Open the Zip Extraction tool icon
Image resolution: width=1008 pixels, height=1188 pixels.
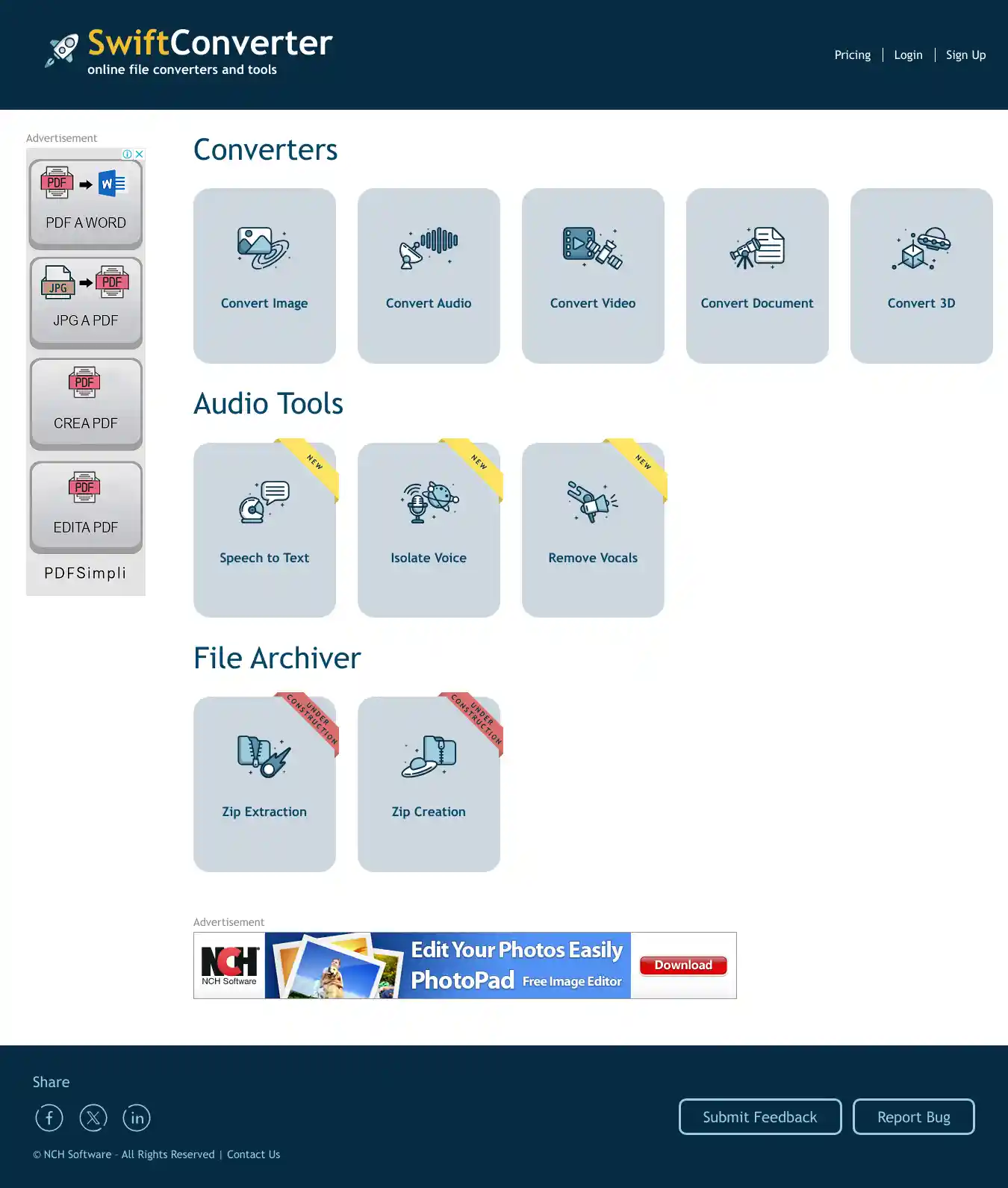click(264, 756)
